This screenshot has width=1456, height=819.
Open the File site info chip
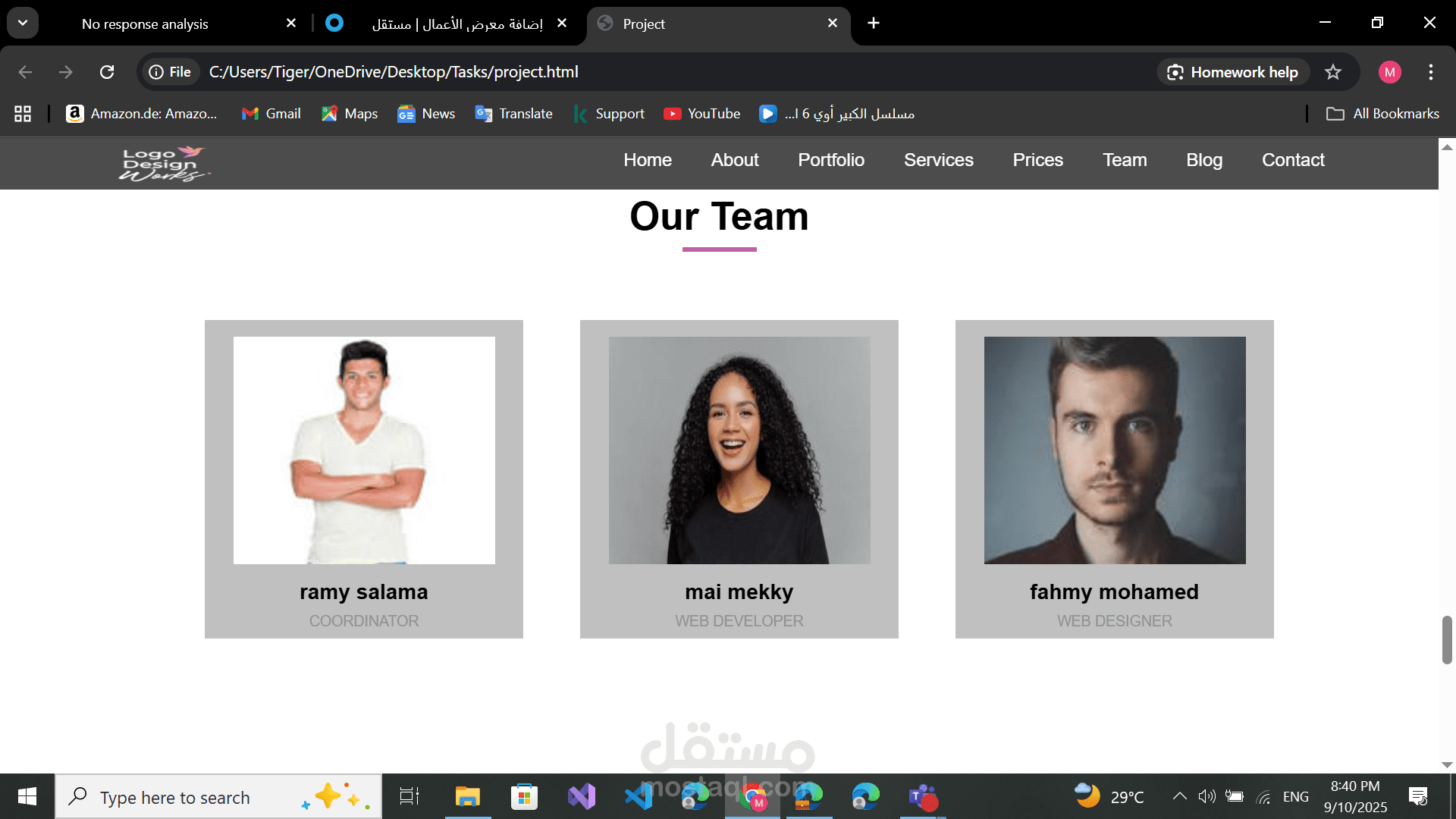tap(171, 72)
